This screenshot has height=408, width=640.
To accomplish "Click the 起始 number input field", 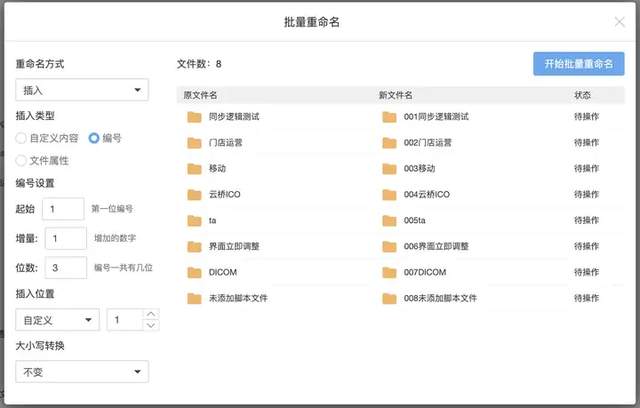I will point(64,209).
